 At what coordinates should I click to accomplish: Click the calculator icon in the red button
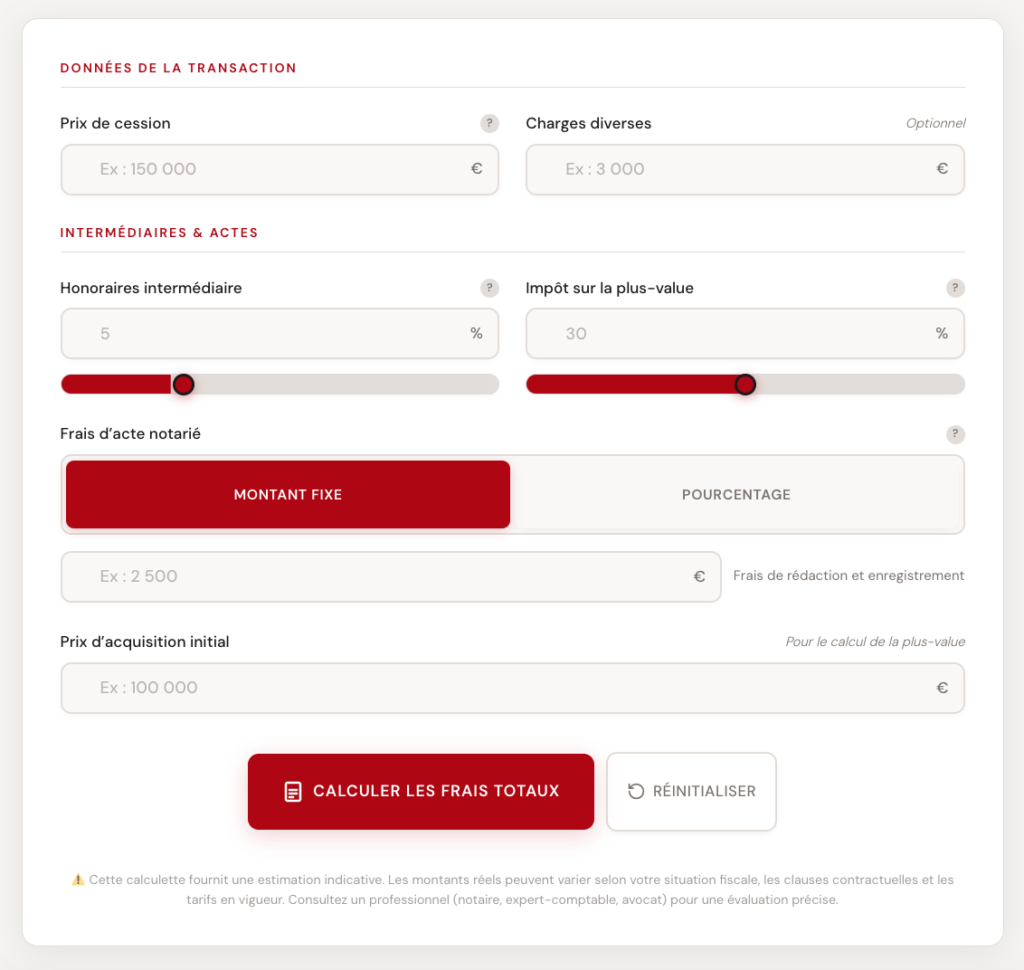coord(291,791)
